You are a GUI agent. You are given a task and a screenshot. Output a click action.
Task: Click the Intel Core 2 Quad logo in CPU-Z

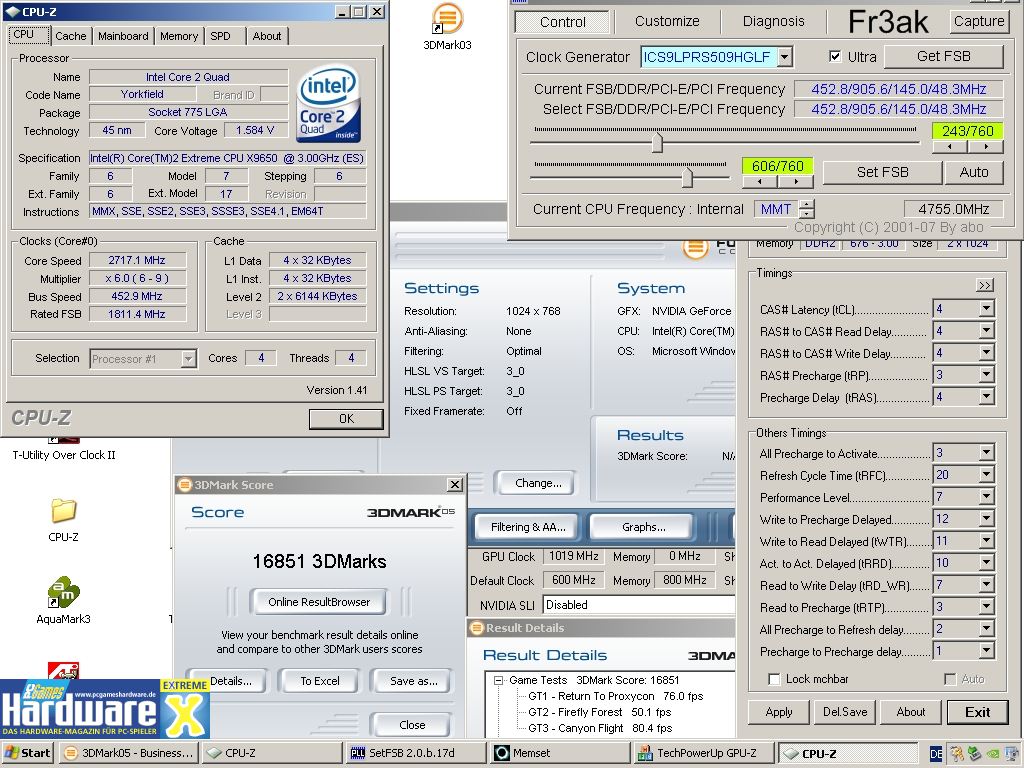[328, 103]
